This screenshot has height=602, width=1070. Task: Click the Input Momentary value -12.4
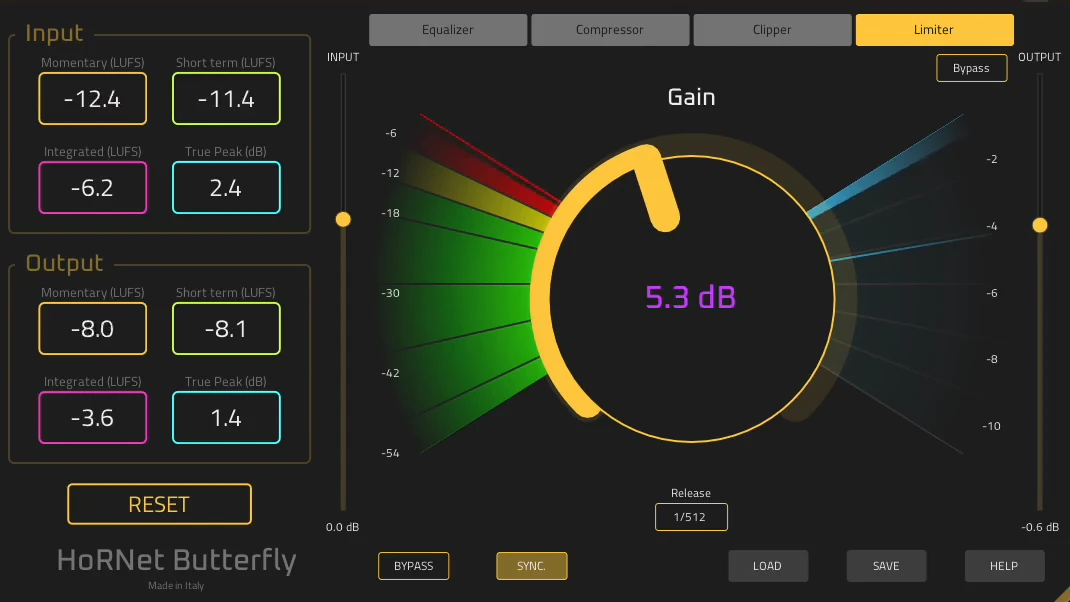point(93,99)
